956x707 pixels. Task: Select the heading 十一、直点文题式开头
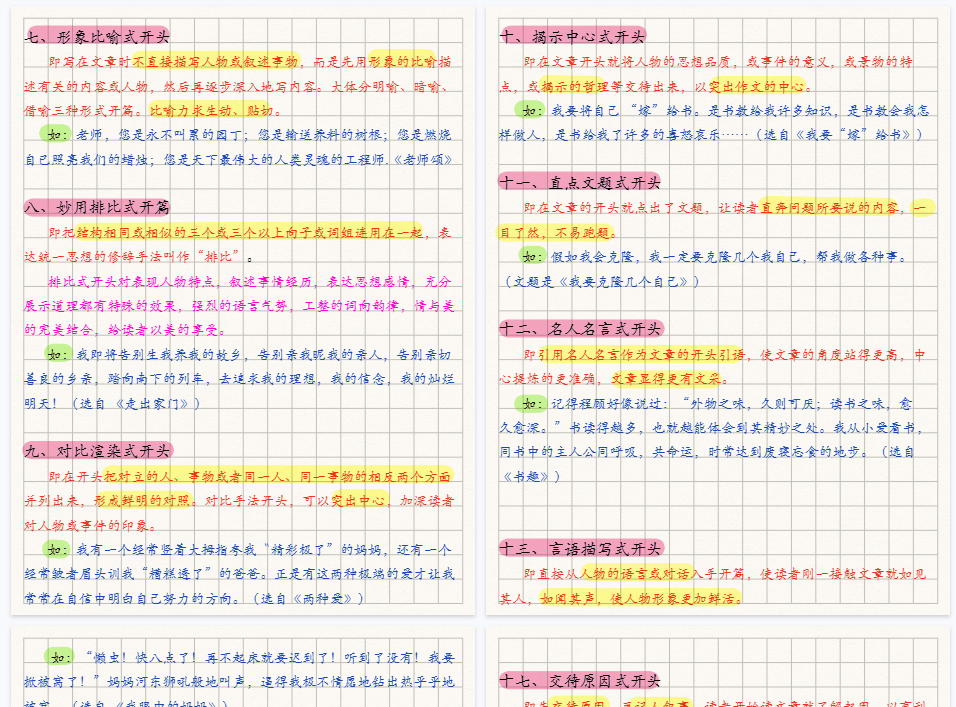pos(582,182)
